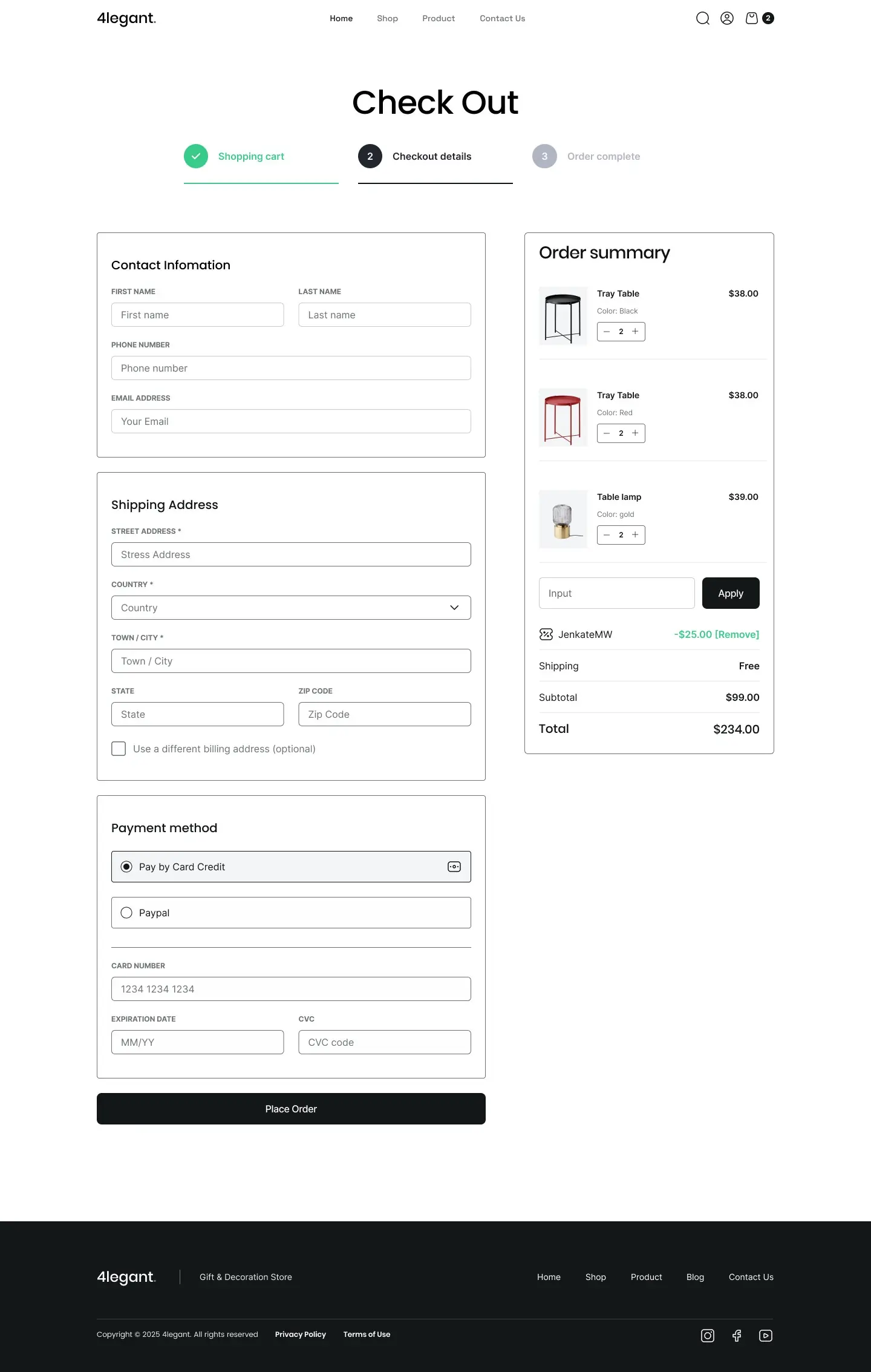Click the coupon code Input field

(x=616, y=593)
